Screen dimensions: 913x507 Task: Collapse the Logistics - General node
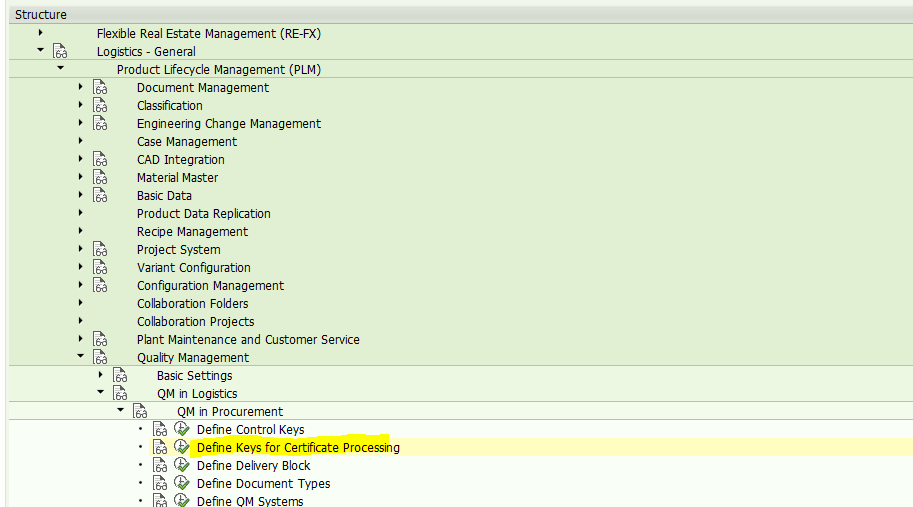(x=41, y=52)
